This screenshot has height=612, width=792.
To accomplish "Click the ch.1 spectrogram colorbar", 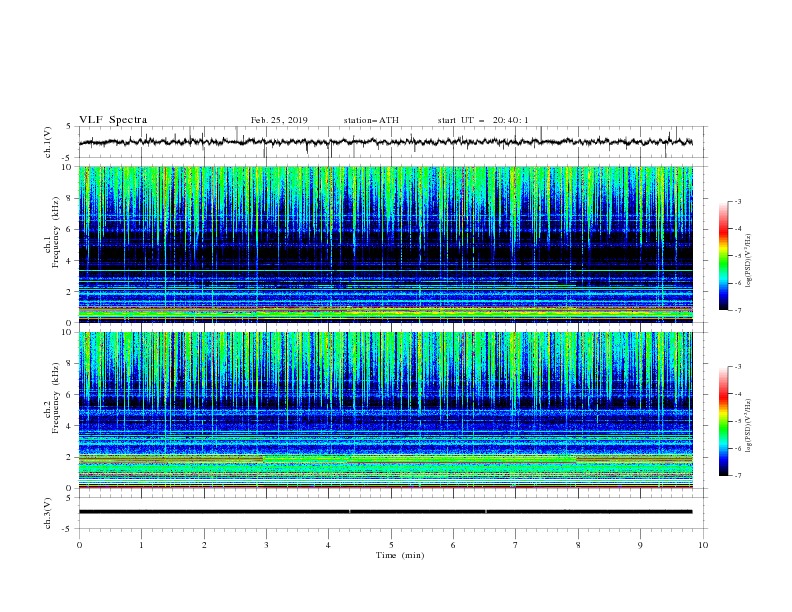I will (x=723, y=256).
